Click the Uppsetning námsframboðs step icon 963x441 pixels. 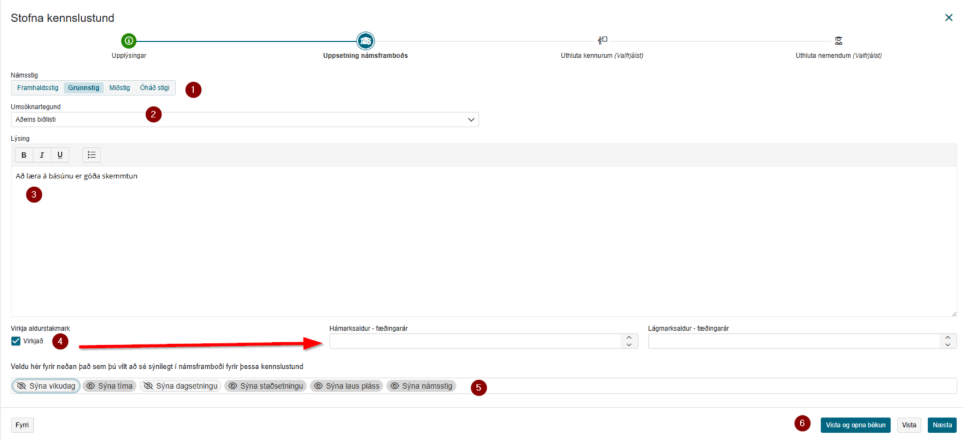point(365,41)
